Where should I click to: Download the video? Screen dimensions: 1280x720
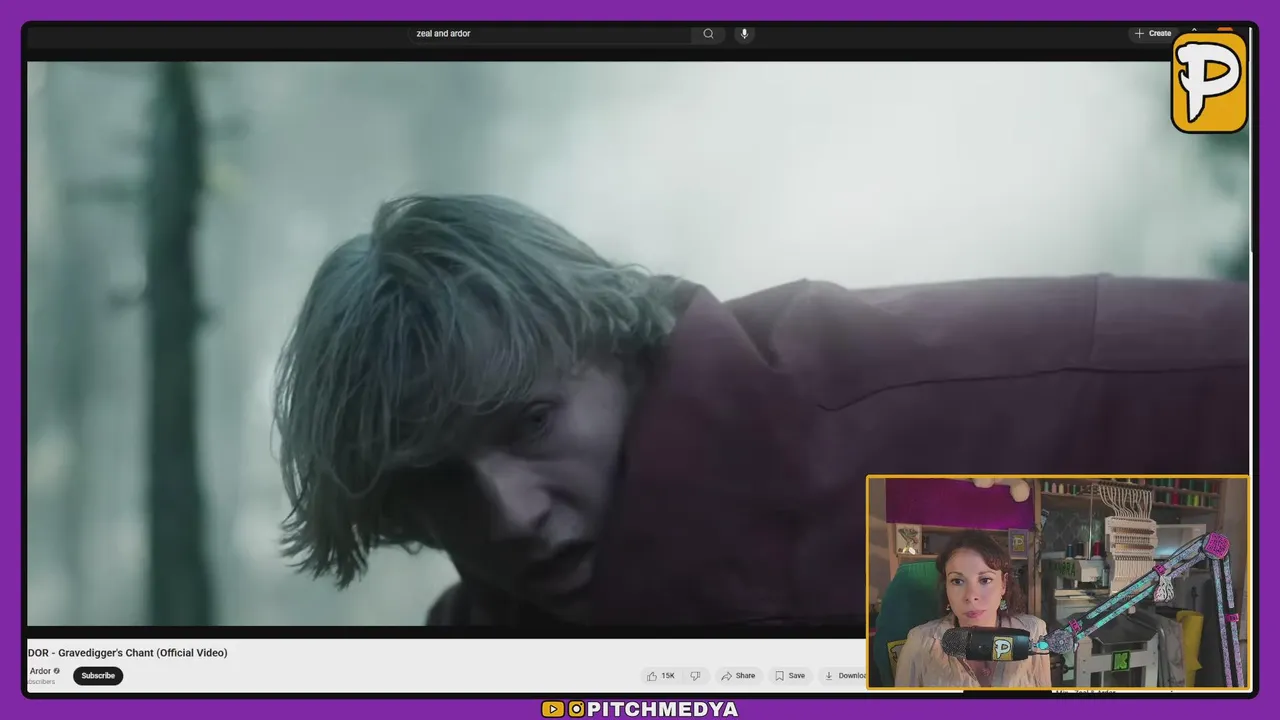(843, 676)
